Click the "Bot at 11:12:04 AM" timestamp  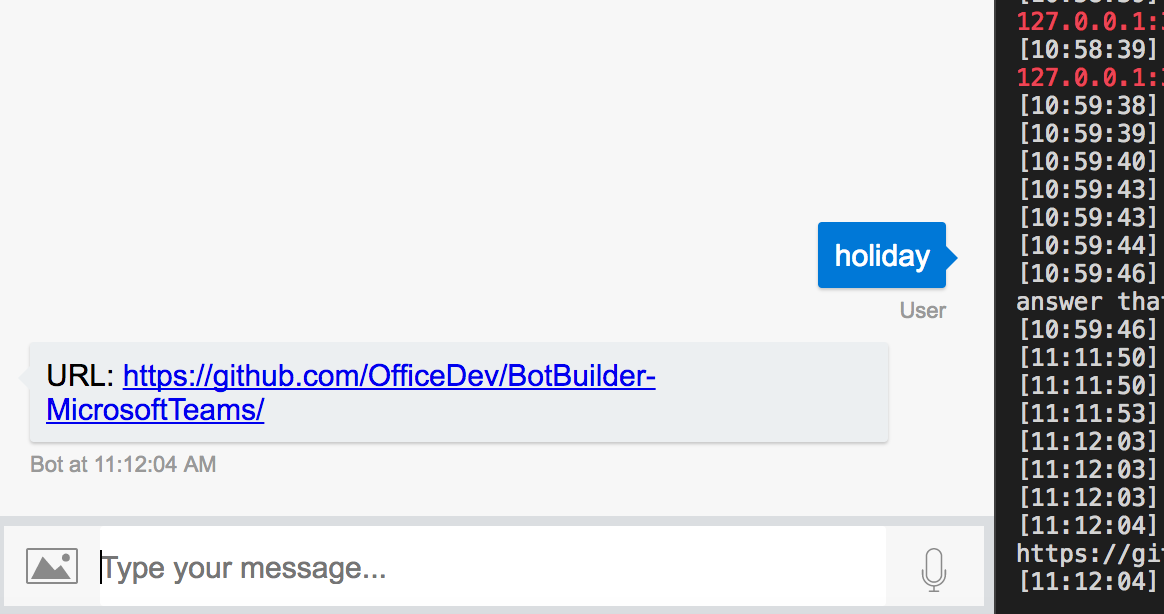point(123,464)
